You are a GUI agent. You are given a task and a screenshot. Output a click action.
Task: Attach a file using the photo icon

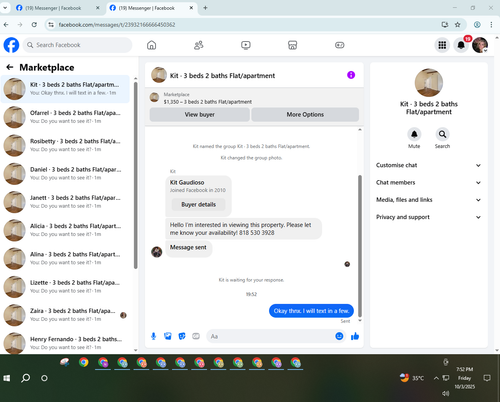pos(168,336)
